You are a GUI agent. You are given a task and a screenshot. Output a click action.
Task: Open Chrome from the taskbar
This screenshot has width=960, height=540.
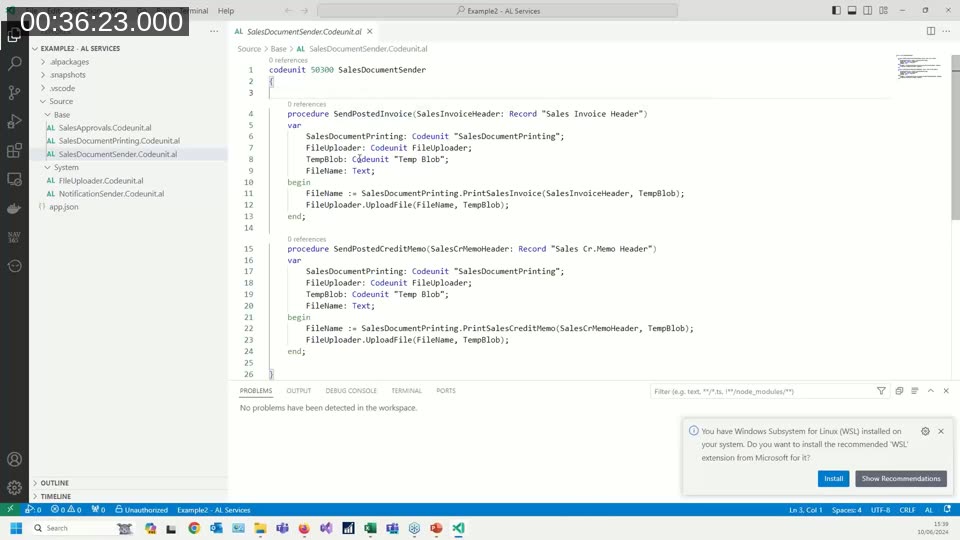click(194, 528)
